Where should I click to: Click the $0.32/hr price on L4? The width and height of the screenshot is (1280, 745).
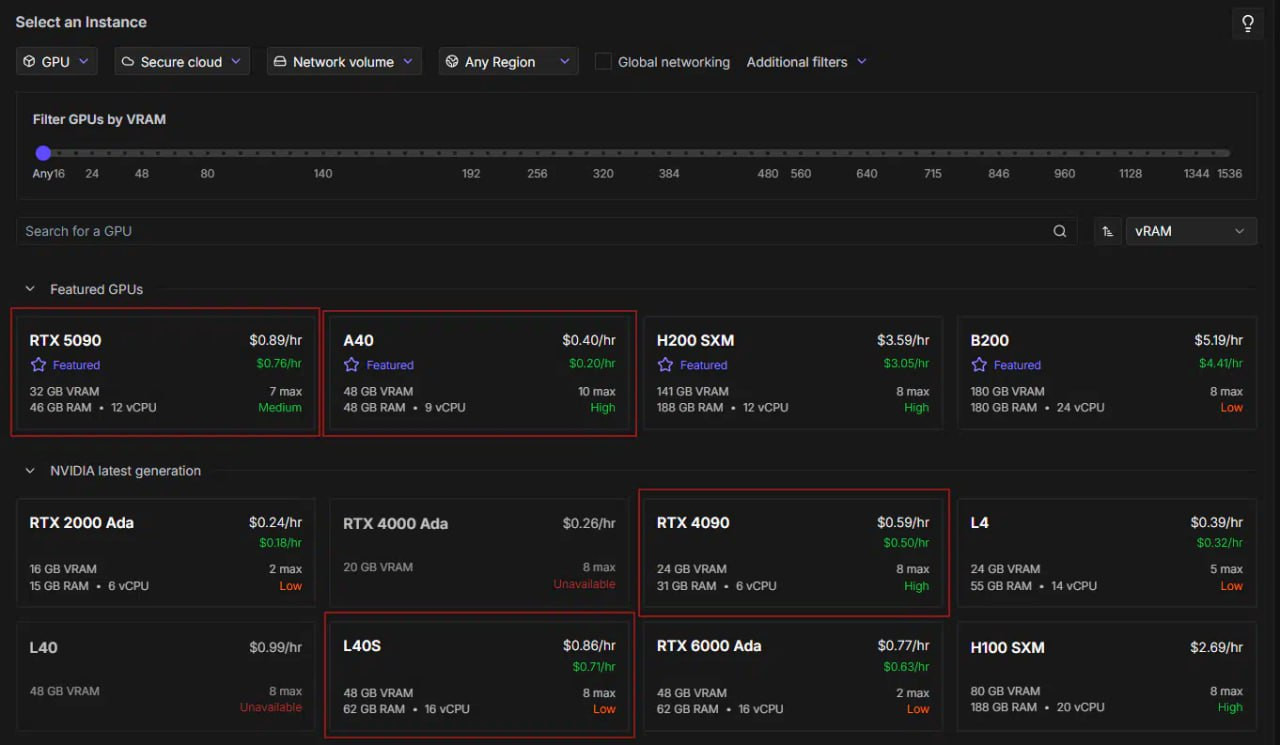click(1220, 543)
